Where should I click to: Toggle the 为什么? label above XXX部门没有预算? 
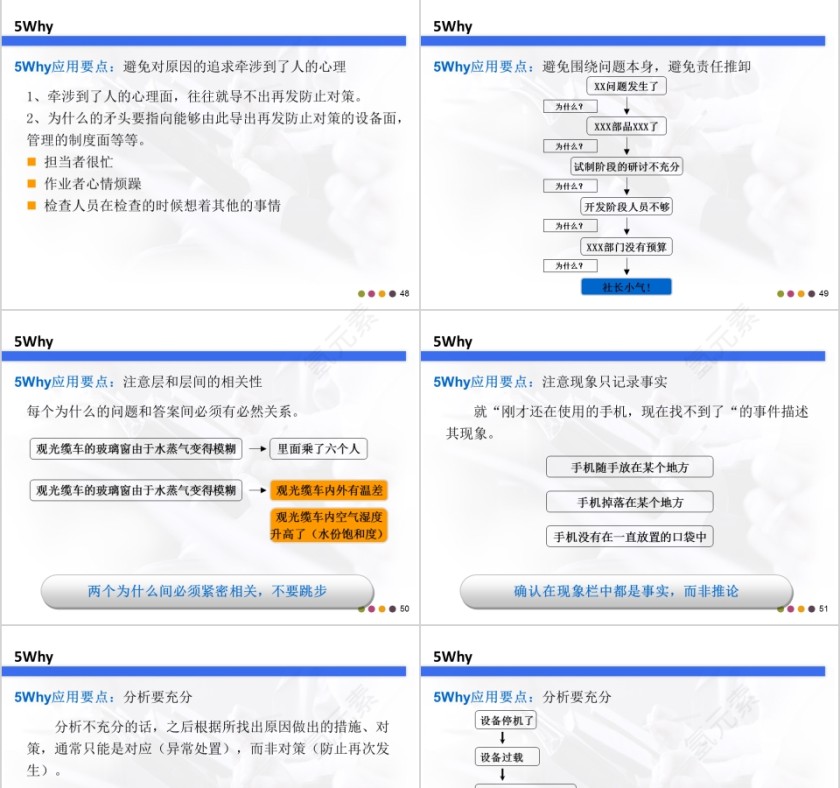coord(569,226)
